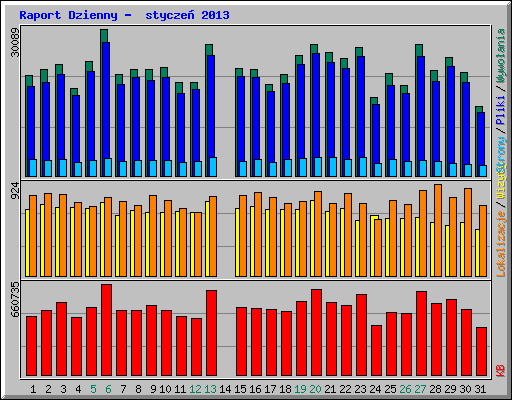Screen dimensions: 512x400
Task: Click the blue files bar for day 23
Action: (360, 116)
